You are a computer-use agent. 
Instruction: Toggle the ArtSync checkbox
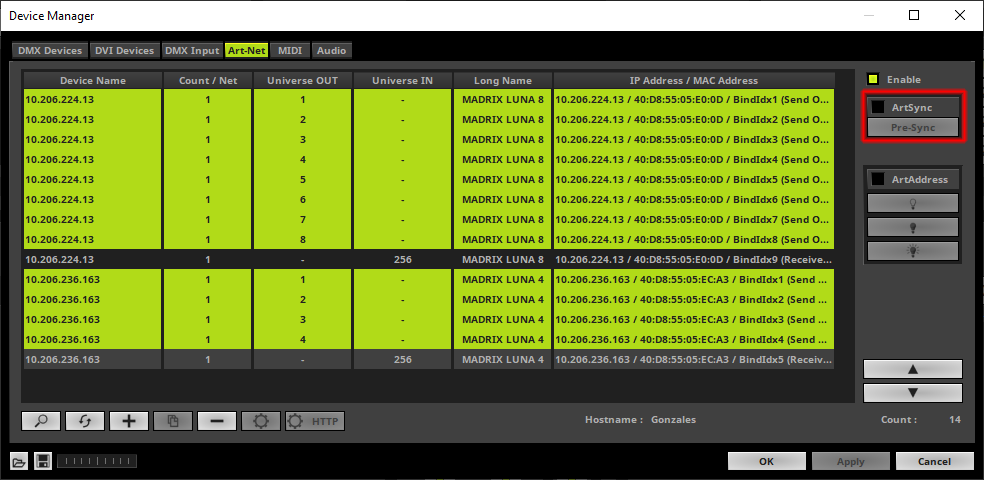pos(877,107)
